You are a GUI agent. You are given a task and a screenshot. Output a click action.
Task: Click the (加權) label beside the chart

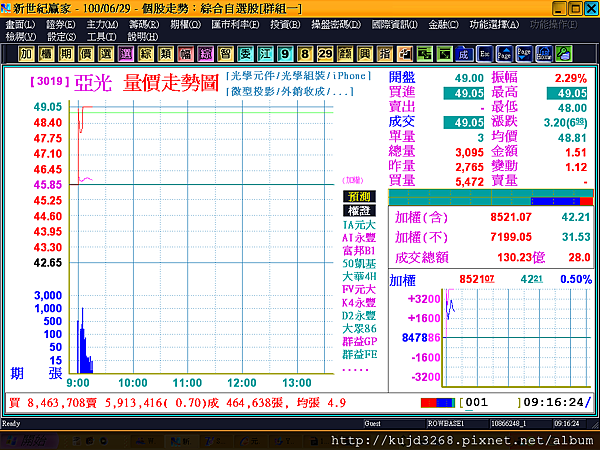[352, 180]
